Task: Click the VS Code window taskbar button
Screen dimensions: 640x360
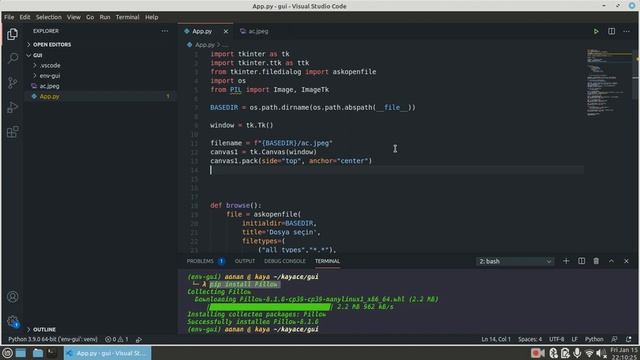Action: point(107,353)
